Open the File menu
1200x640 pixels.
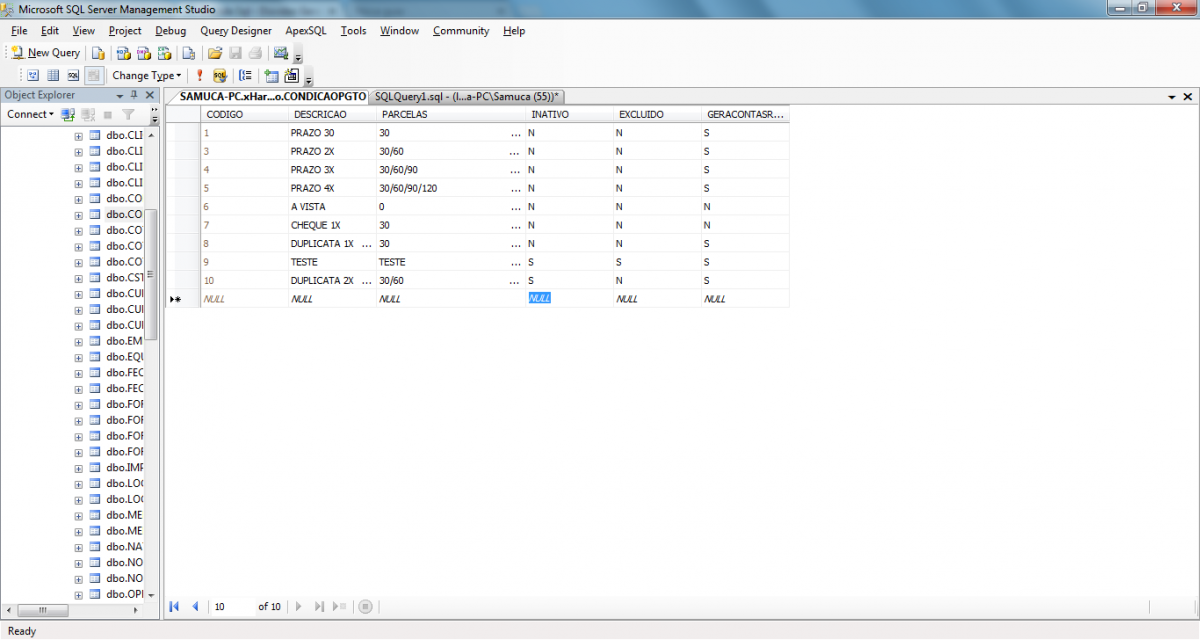(19, 31)
